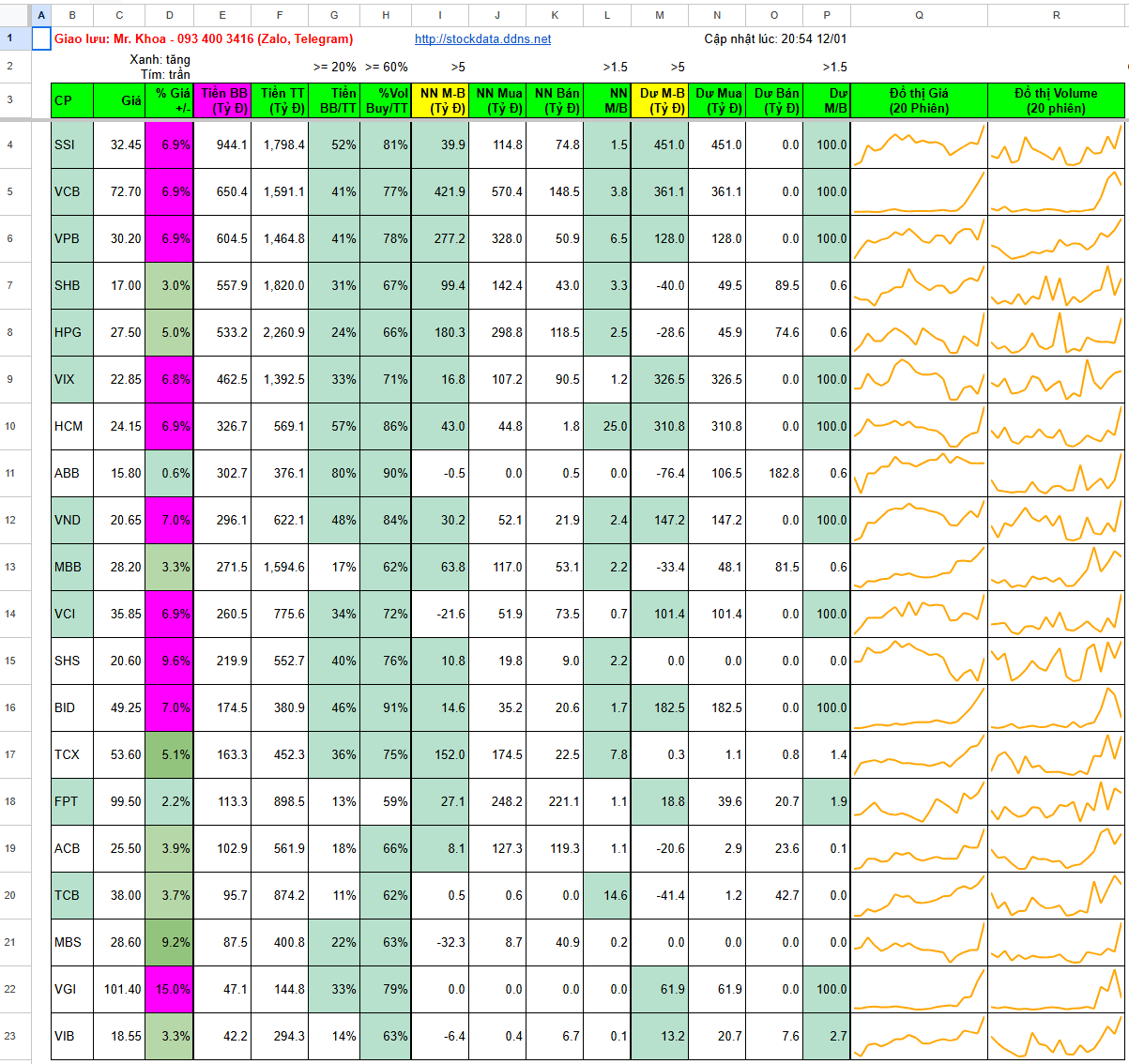Select column header D
The width and height of the screenshot is (1129, 1064).
pos(169,15)
